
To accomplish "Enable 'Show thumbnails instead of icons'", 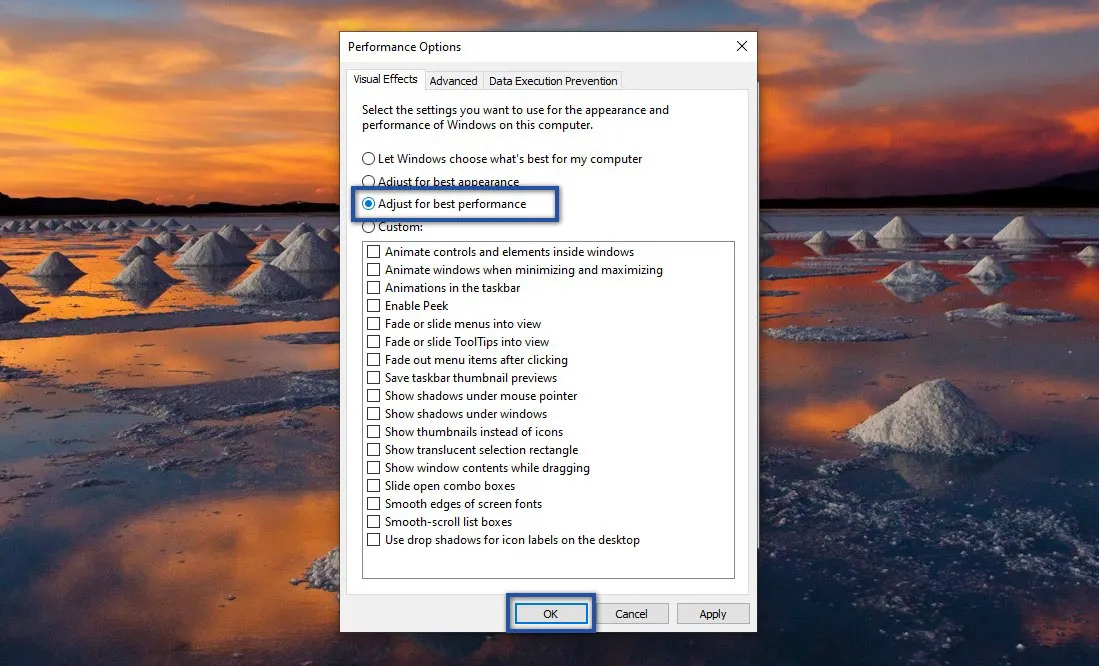I will coord(375,431).
